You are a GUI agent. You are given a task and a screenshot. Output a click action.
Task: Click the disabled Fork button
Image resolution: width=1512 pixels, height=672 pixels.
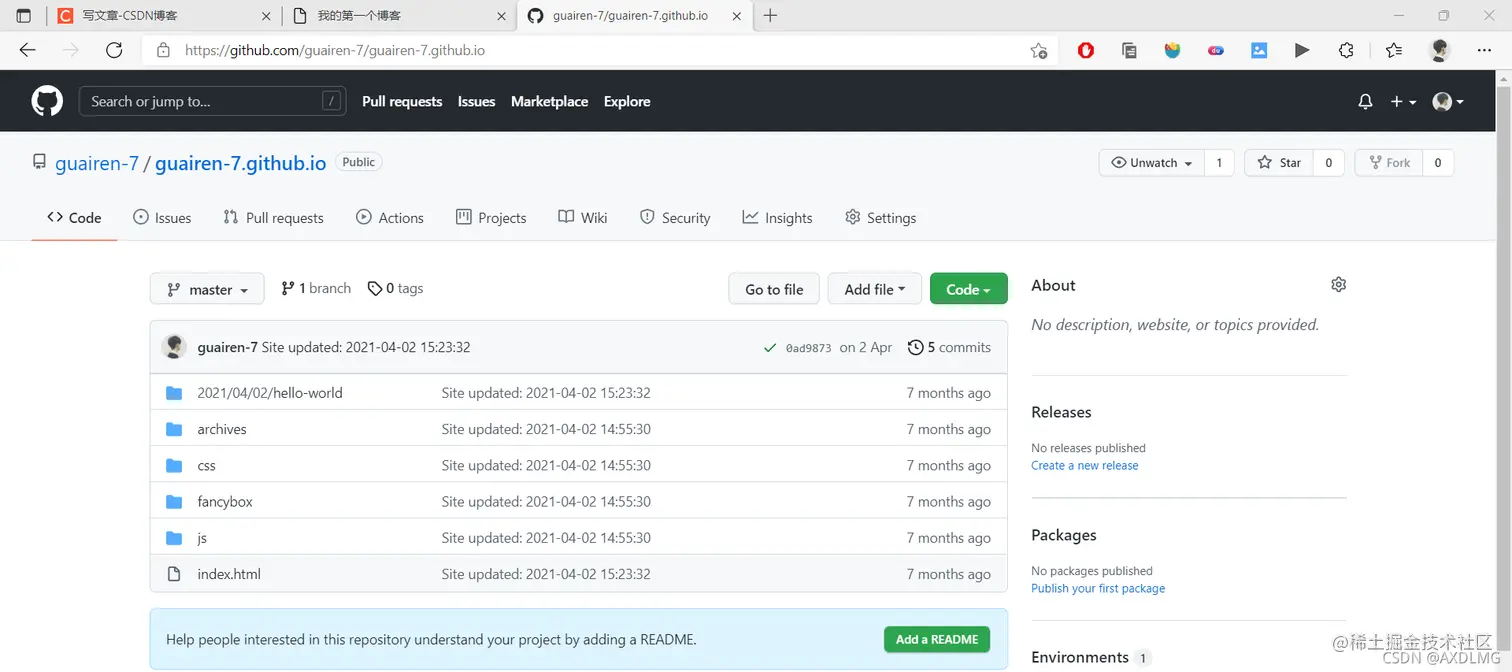pyautogui.click(x=1388, y=163)
